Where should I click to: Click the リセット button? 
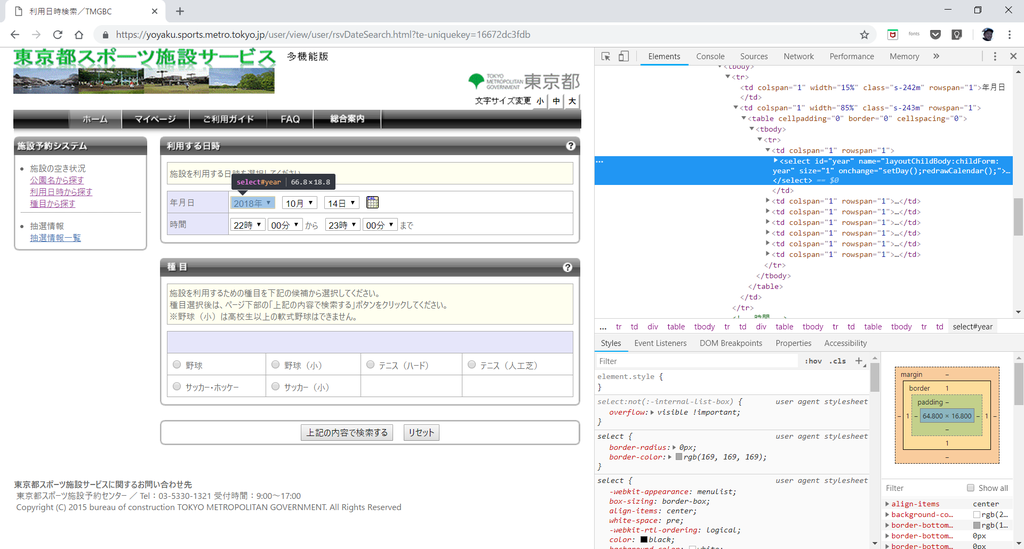tap(421, 432)
